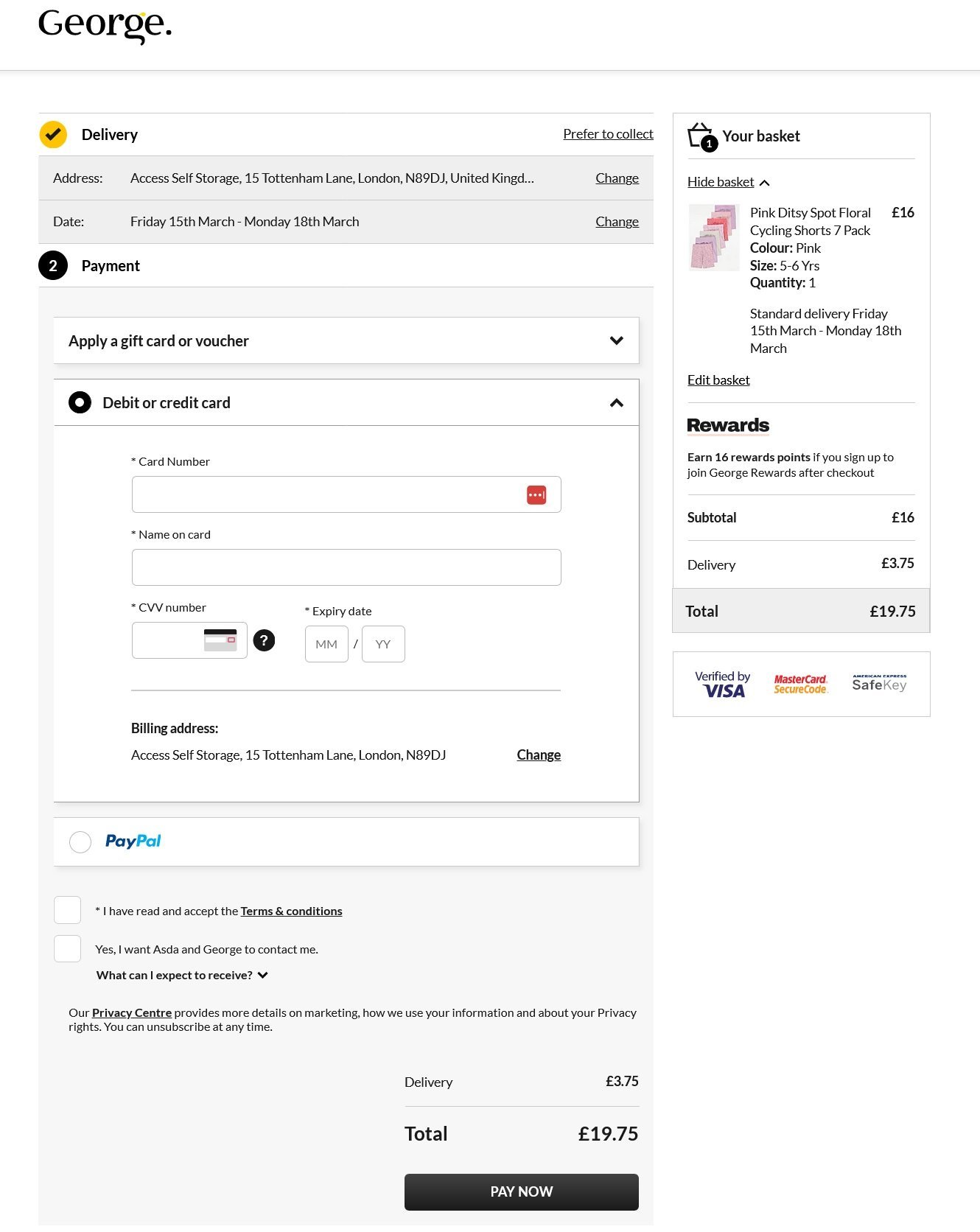980x1232 pixels.
Task: Change the delivery date
Action: (617, 222)
